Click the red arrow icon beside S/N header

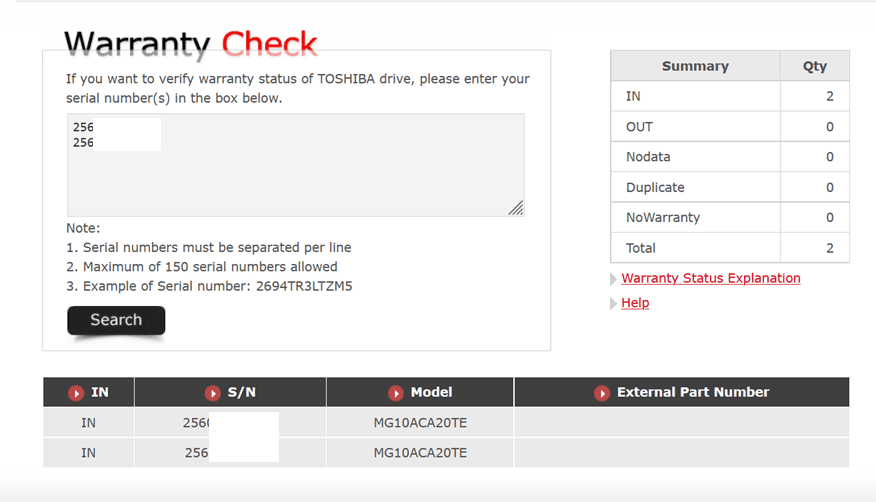click(x=212, y=393)
